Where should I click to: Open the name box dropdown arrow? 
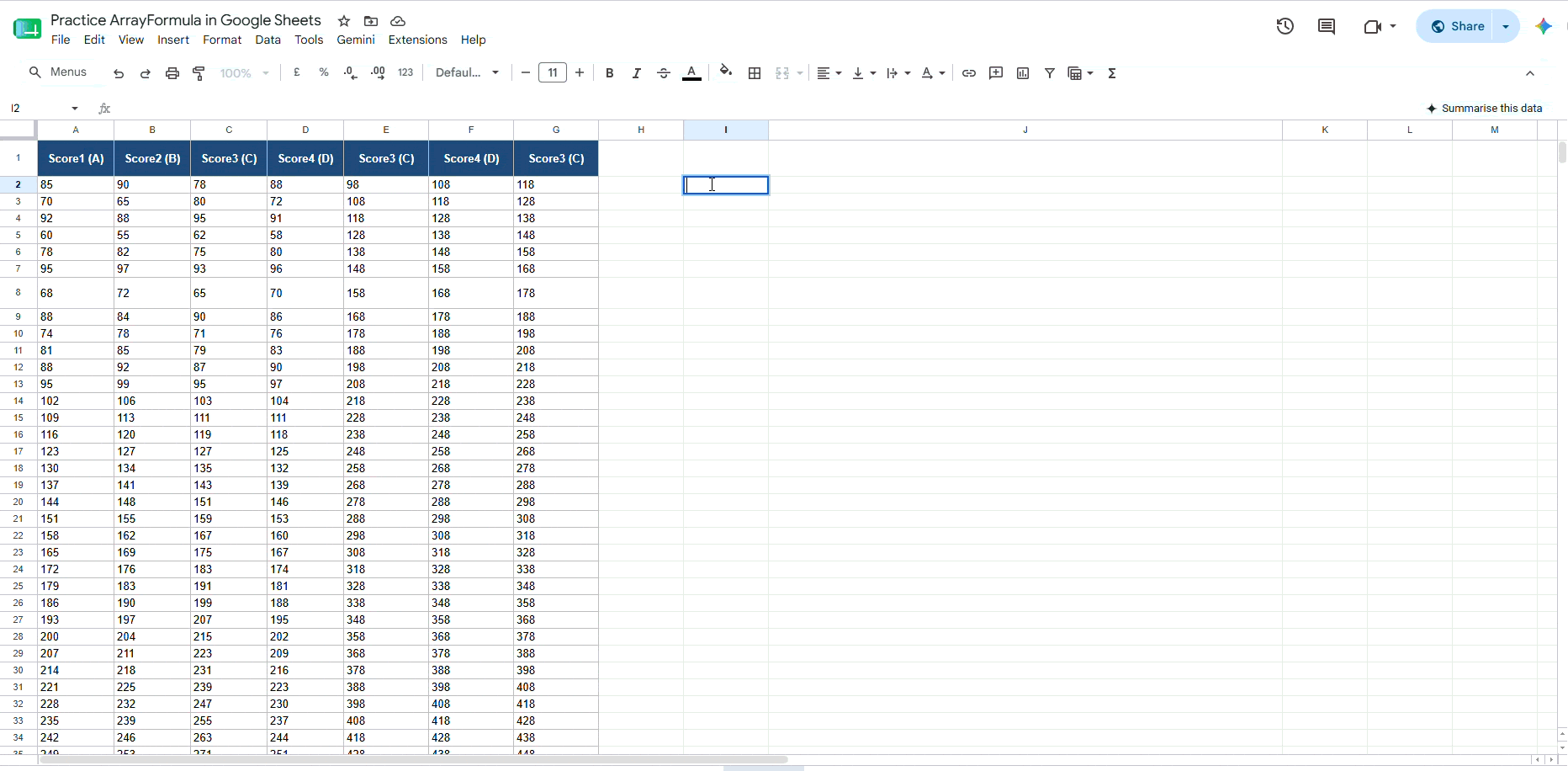[x=75, y=109]
